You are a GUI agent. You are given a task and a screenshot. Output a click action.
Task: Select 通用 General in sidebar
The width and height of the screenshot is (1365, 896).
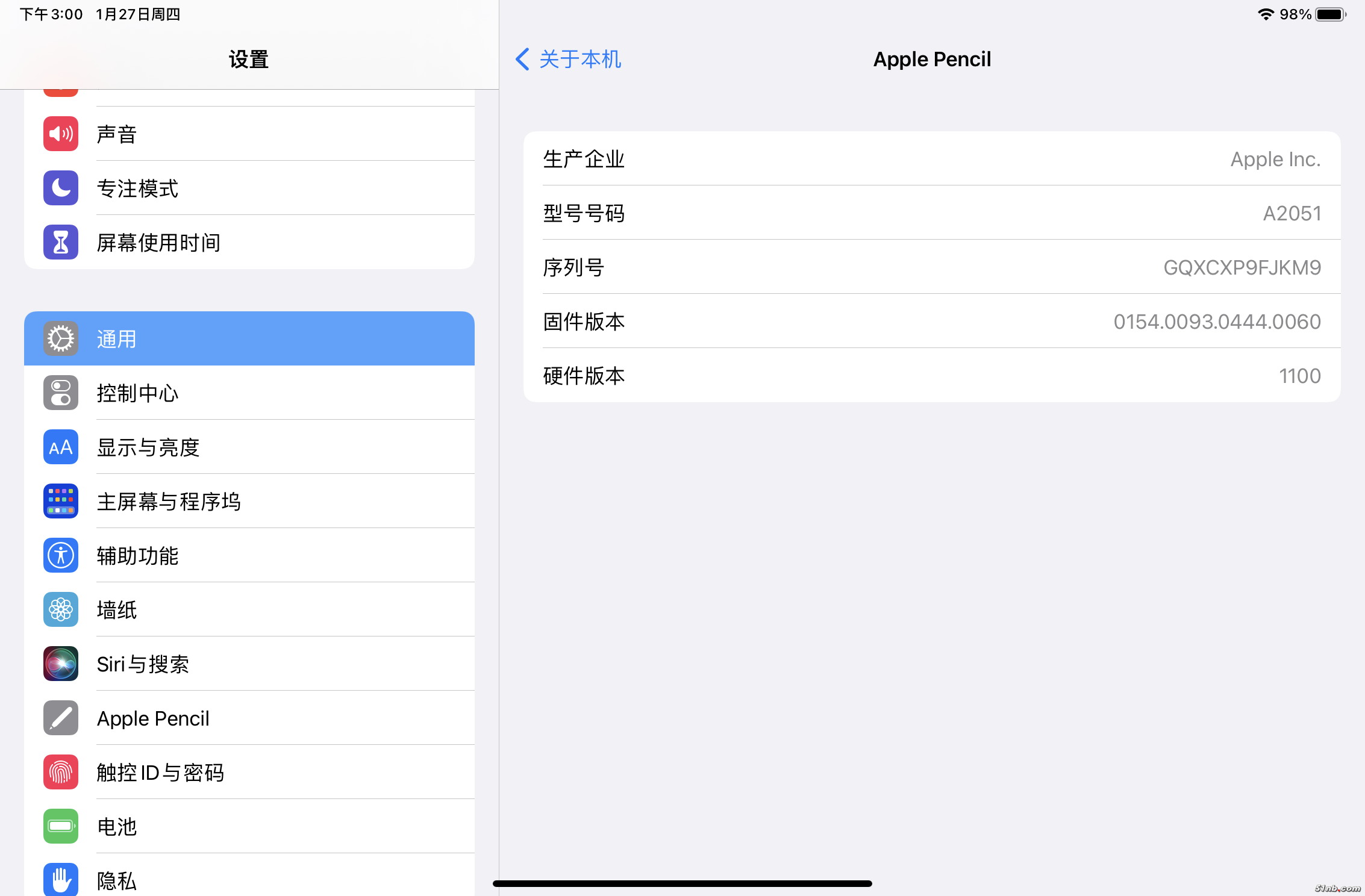click(x=249, y=338)
